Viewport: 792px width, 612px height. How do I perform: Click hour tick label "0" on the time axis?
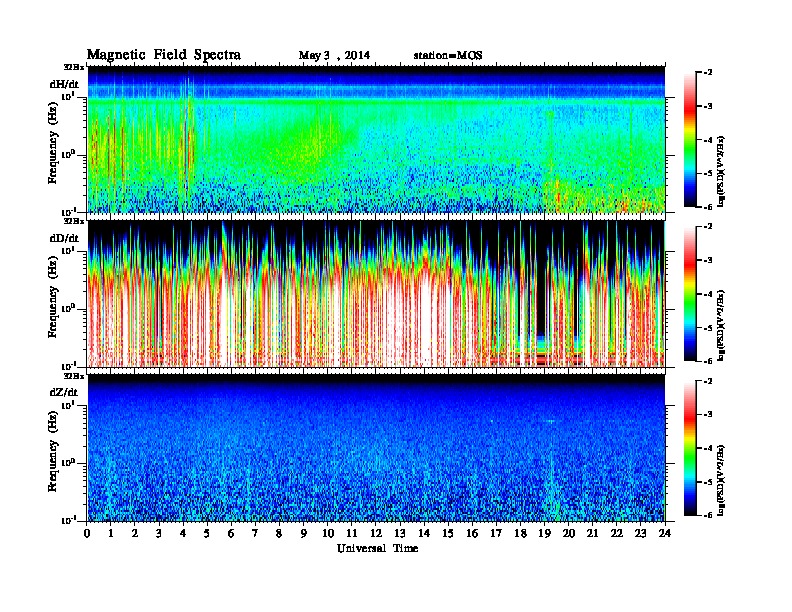tap(87, 534)
